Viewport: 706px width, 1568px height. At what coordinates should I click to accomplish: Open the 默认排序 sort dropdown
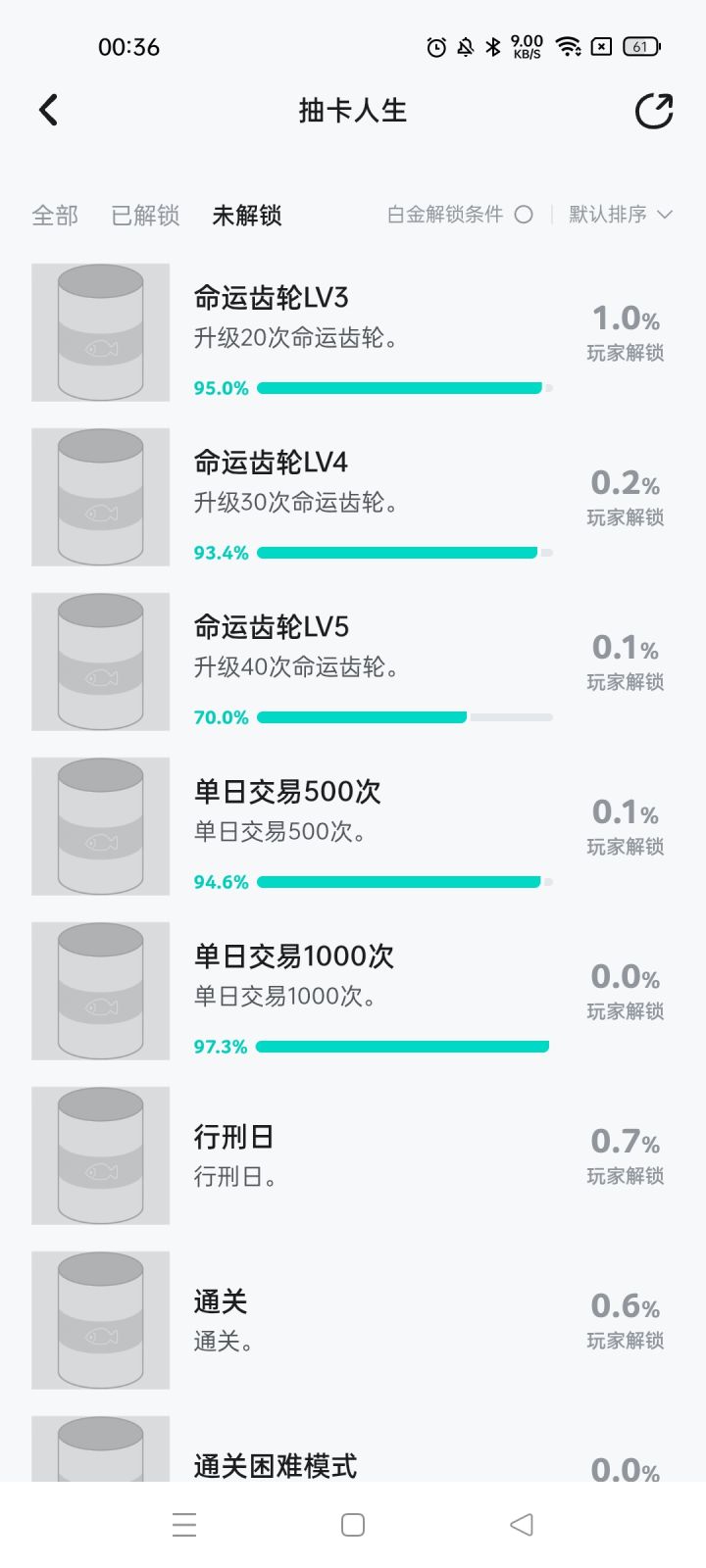608,215
